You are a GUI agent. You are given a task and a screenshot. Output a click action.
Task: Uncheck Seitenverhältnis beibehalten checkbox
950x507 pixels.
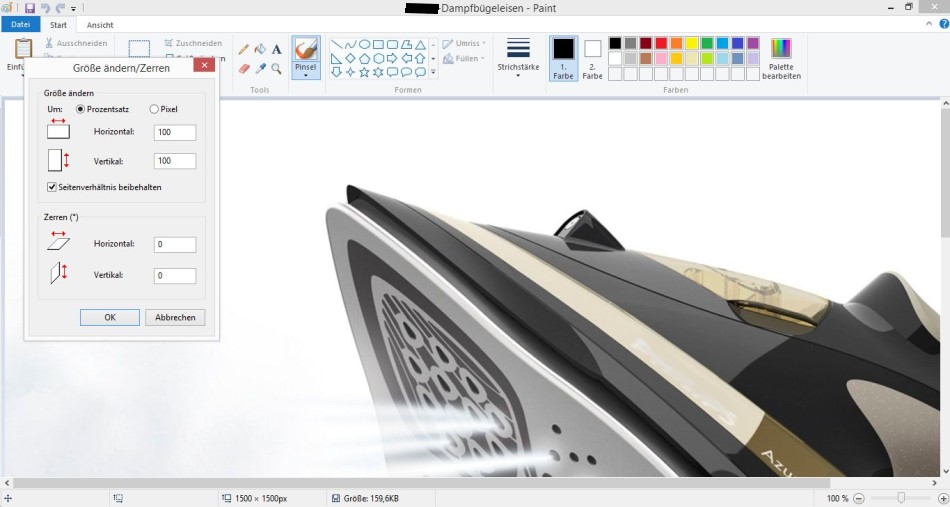coord(52,187)
